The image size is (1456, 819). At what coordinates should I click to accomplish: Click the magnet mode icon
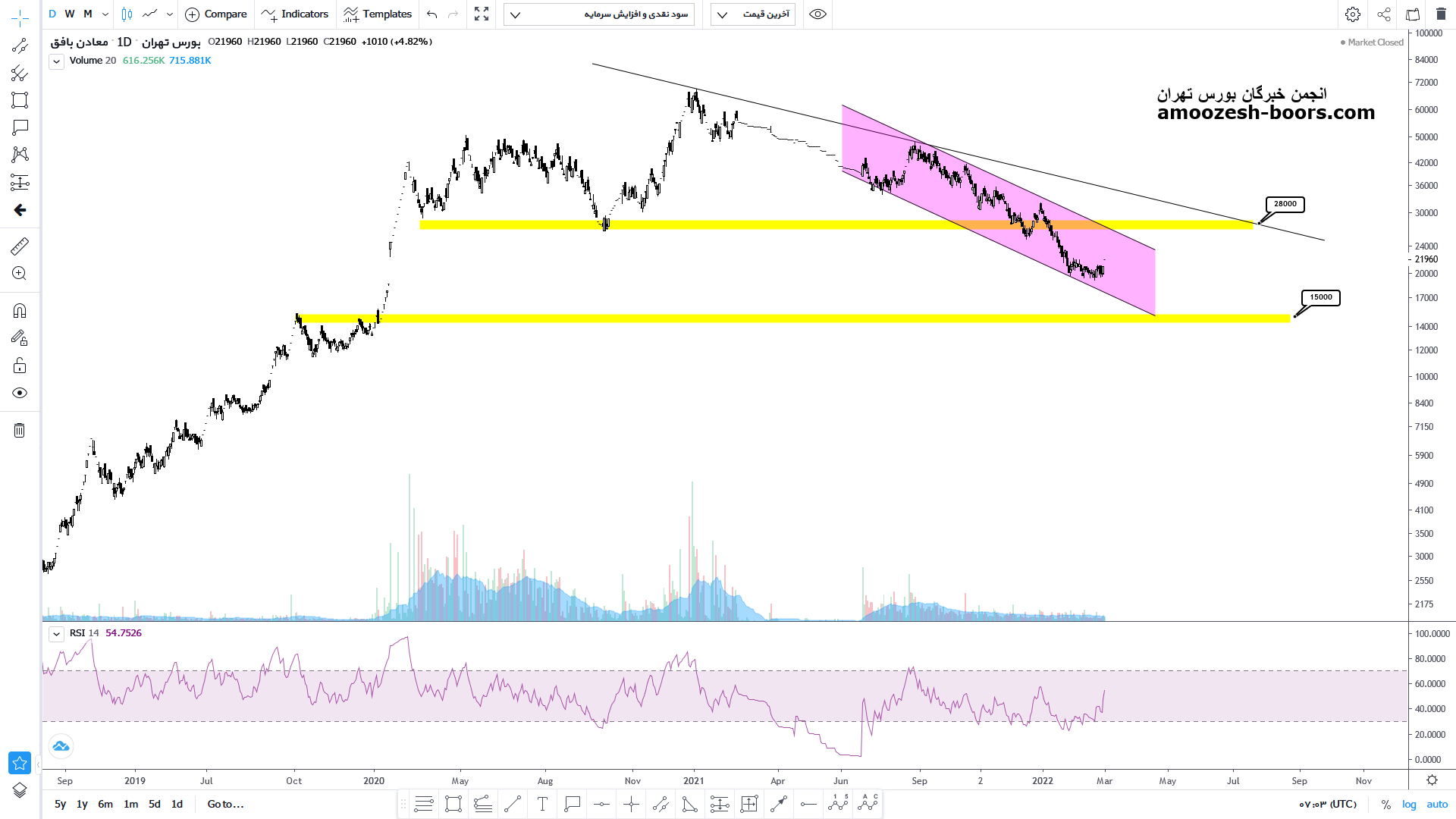coord(20,311)
